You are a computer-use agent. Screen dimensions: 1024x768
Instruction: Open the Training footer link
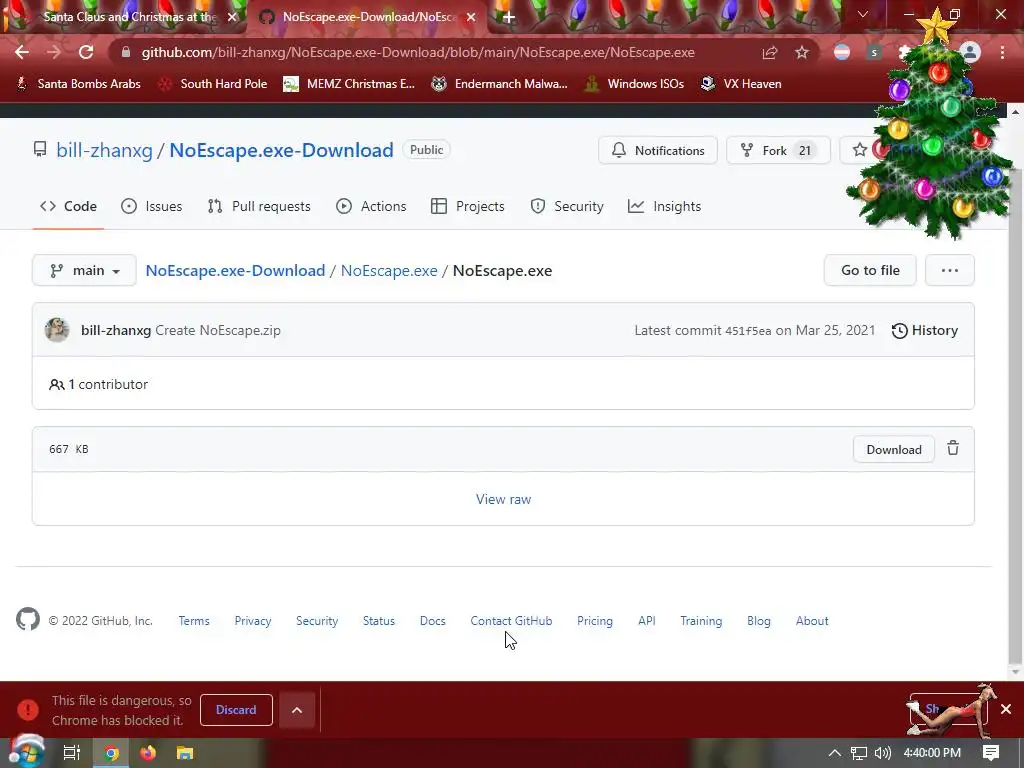tap(701, 621)
